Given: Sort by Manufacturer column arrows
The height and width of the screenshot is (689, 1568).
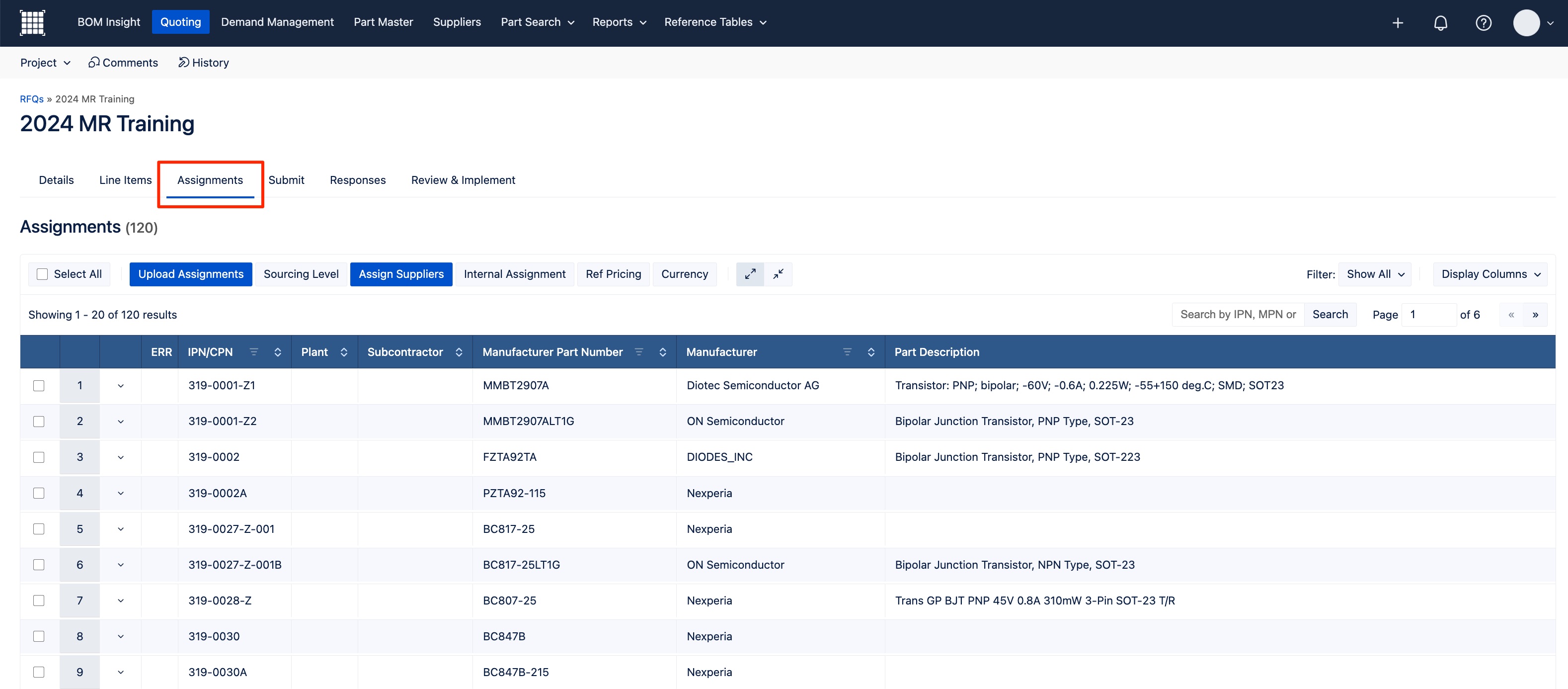Looking at the screenshot, I should click(871, 352).
